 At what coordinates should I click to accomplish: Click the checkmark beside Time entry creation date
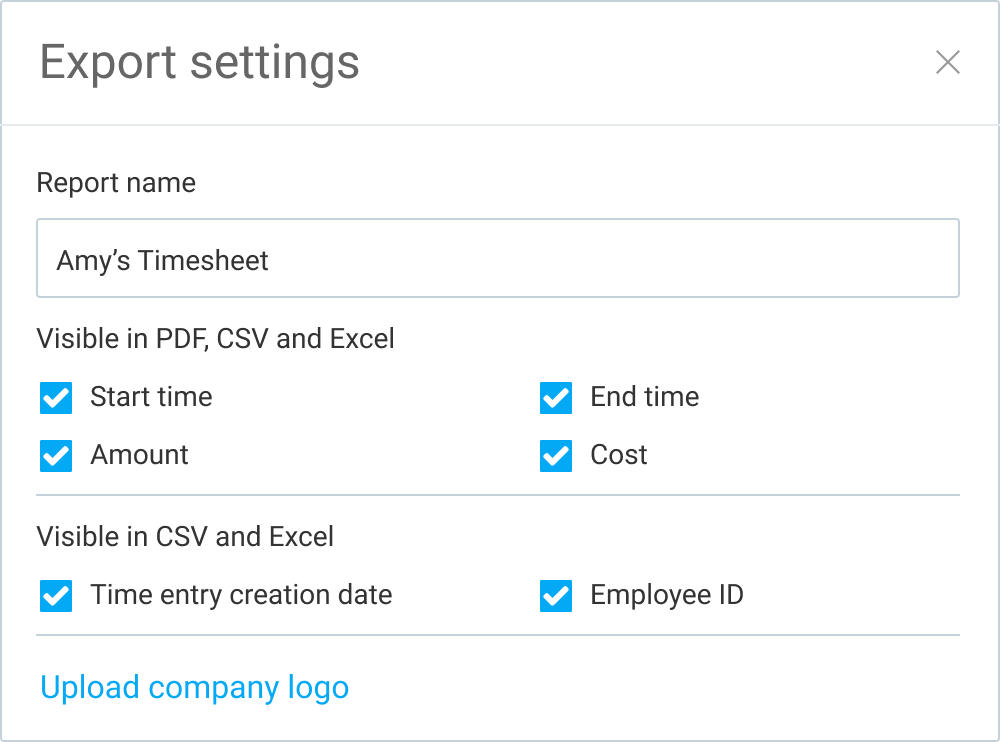pyautogui.click(x=55, y=595)
